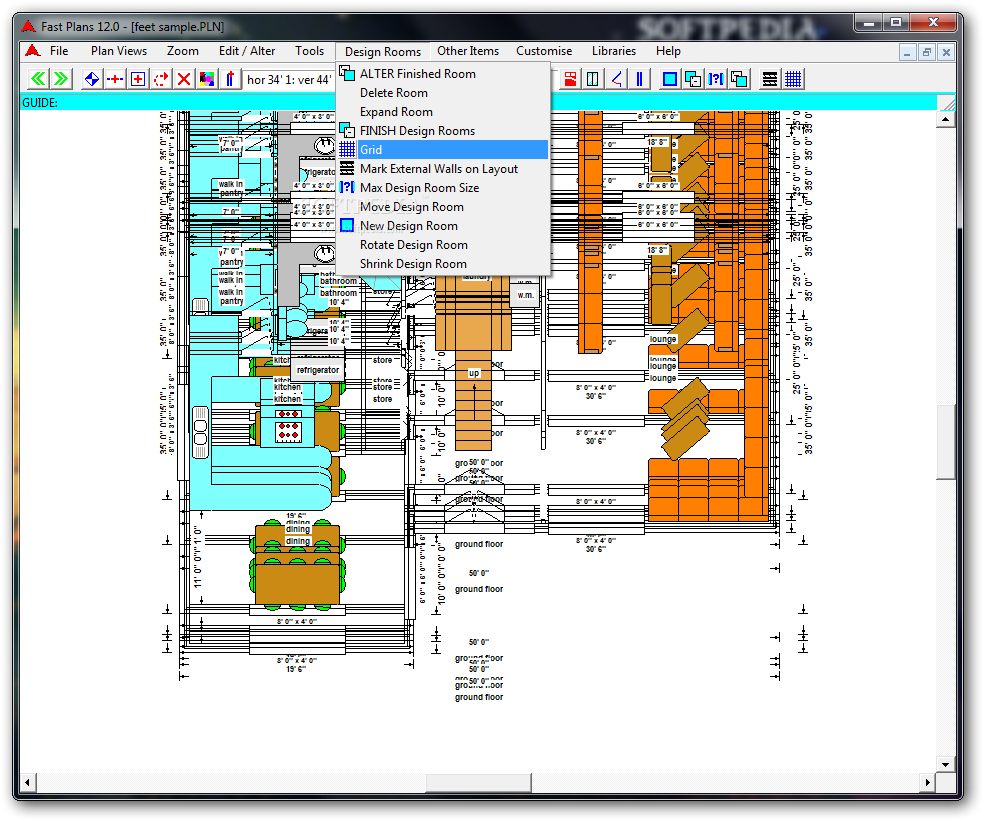
Task: Click the horizontal scrollbar left arrow
Action: [28, 782]
